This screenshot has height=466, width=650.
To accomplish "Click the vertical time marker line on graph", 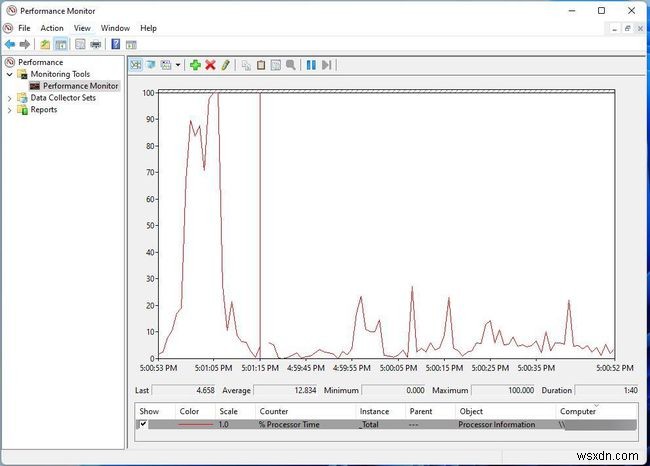I will (x=260, y=226).
